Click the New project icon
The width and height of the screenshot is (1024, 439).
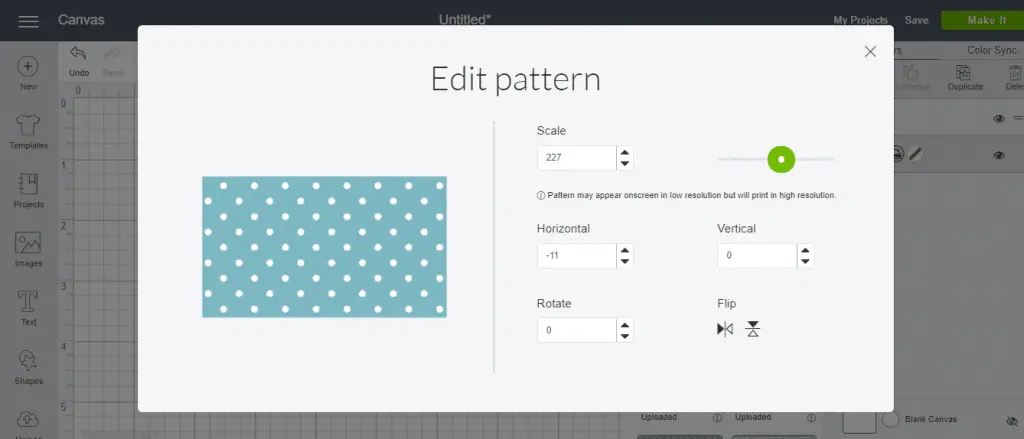[x=28, y=73]
